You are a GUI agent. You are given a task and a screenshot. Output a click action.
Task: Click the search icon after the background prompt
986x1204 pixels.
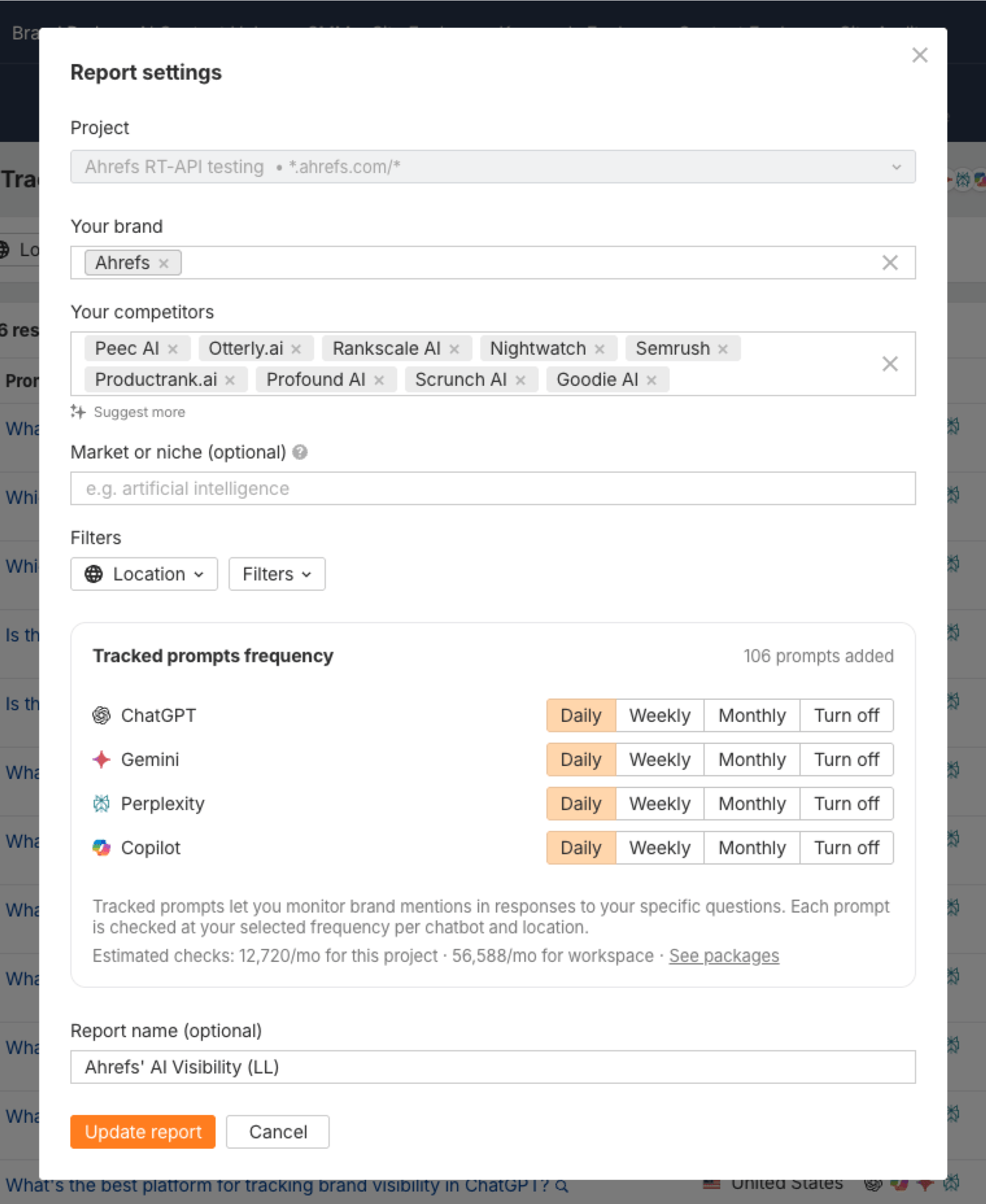click(562, 1186)
